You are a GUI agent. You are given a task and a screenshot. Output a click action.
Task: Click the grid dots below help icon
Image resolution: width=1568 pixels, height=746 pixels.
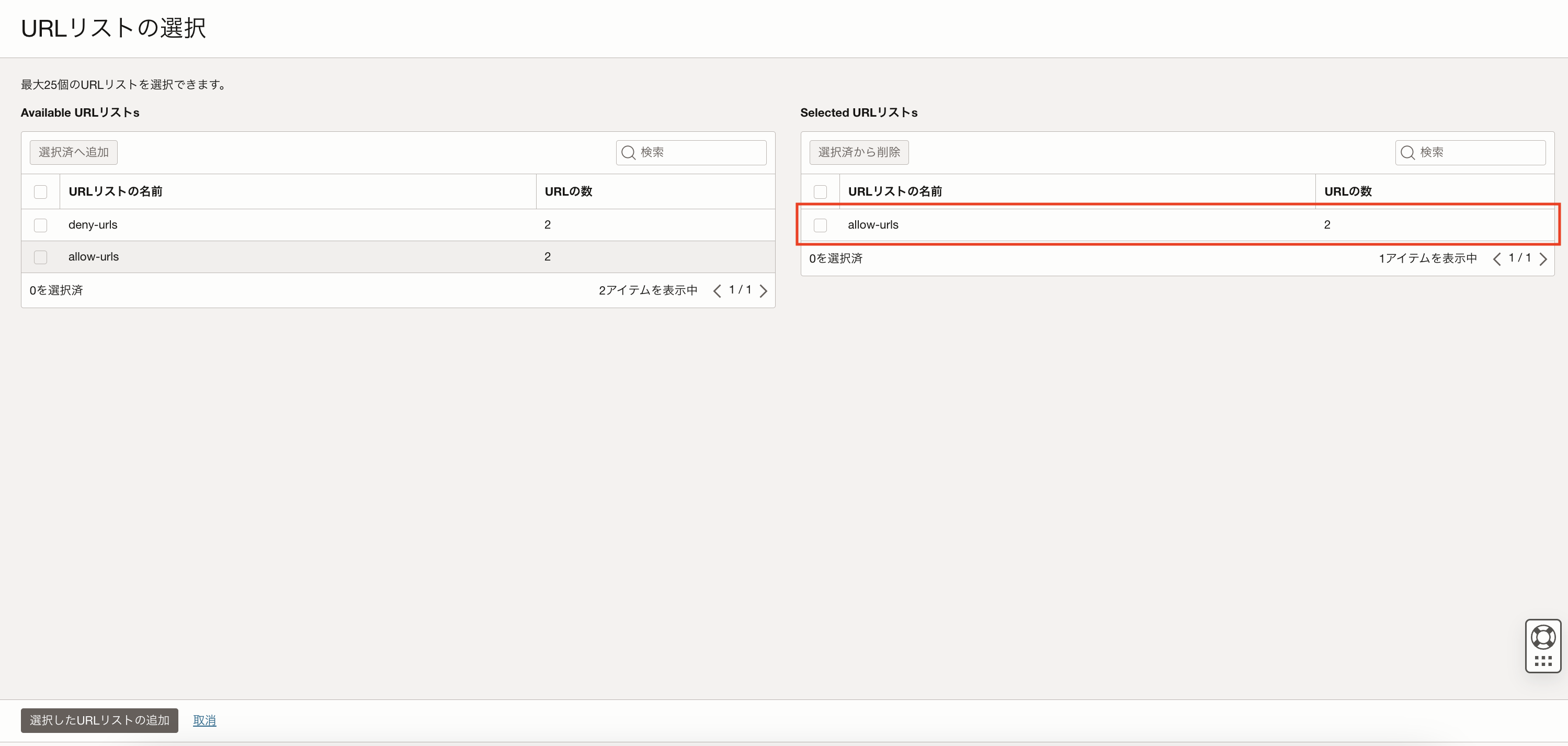pyautogui.click(x=1542, y=661)
